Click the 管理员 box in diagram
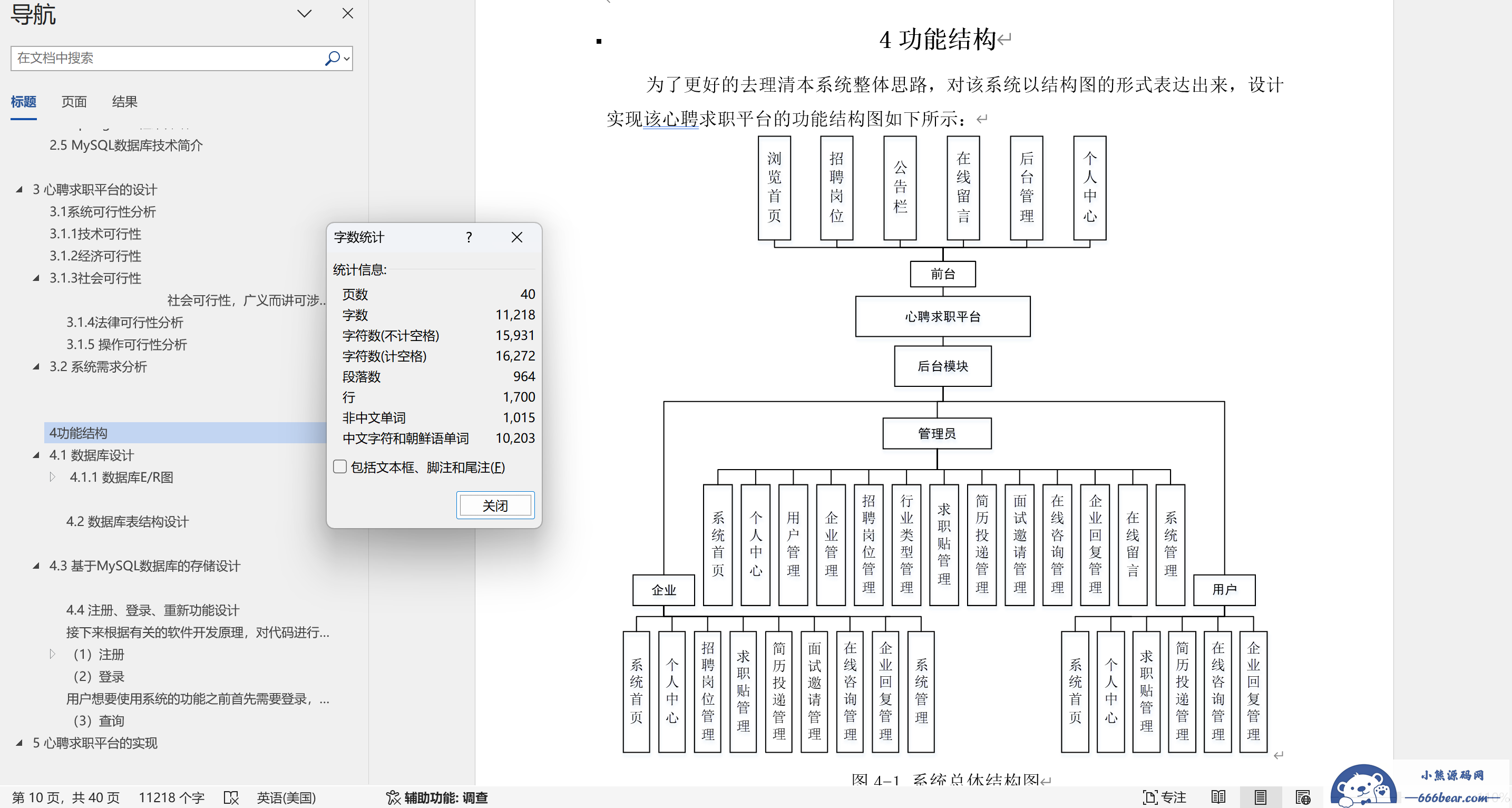The height and width of the screenshot is (808, 1512). [937, 433]
